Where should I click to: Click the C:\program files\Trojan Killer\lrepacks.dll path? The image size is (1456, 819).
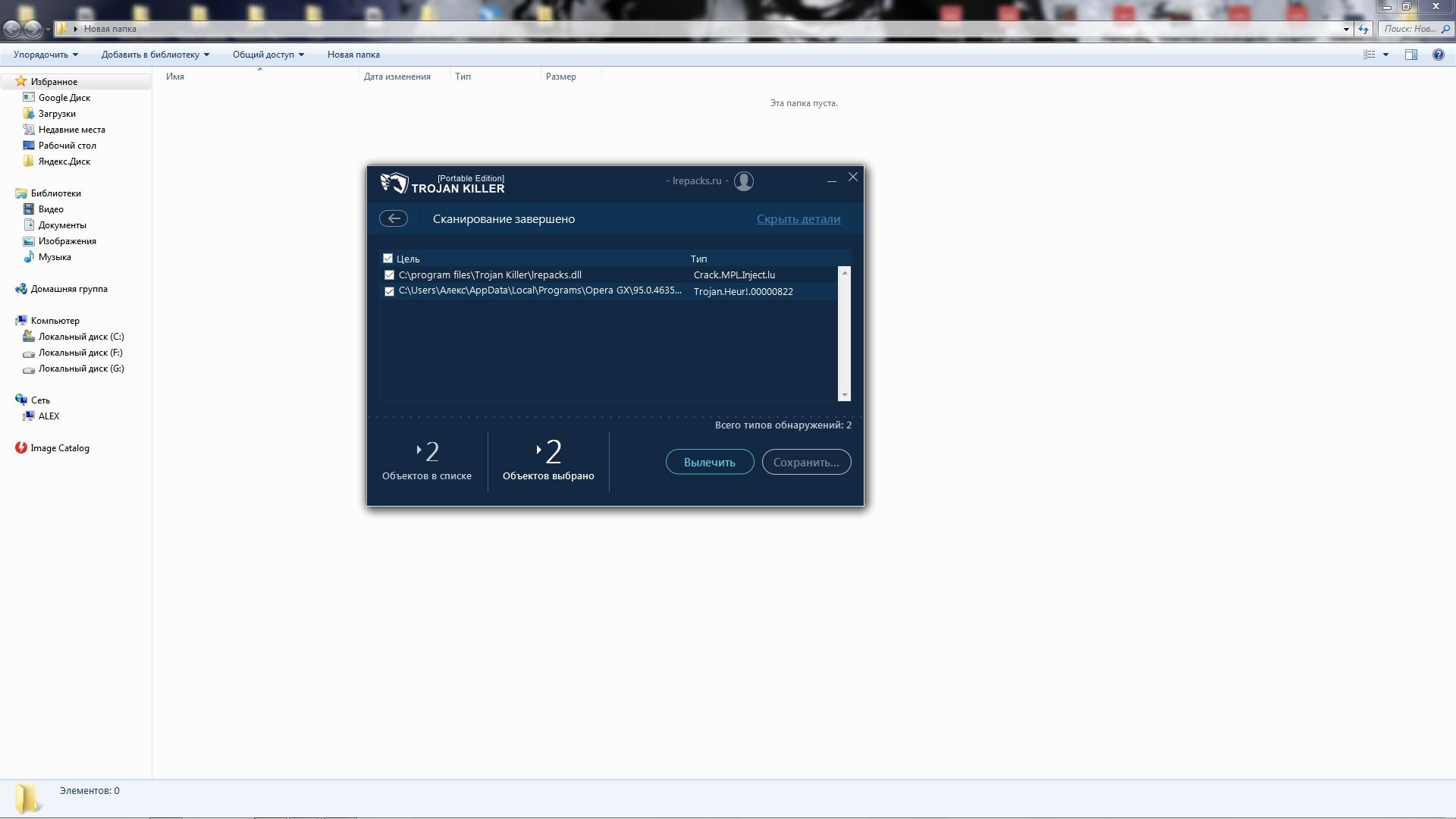coord(490,275)
